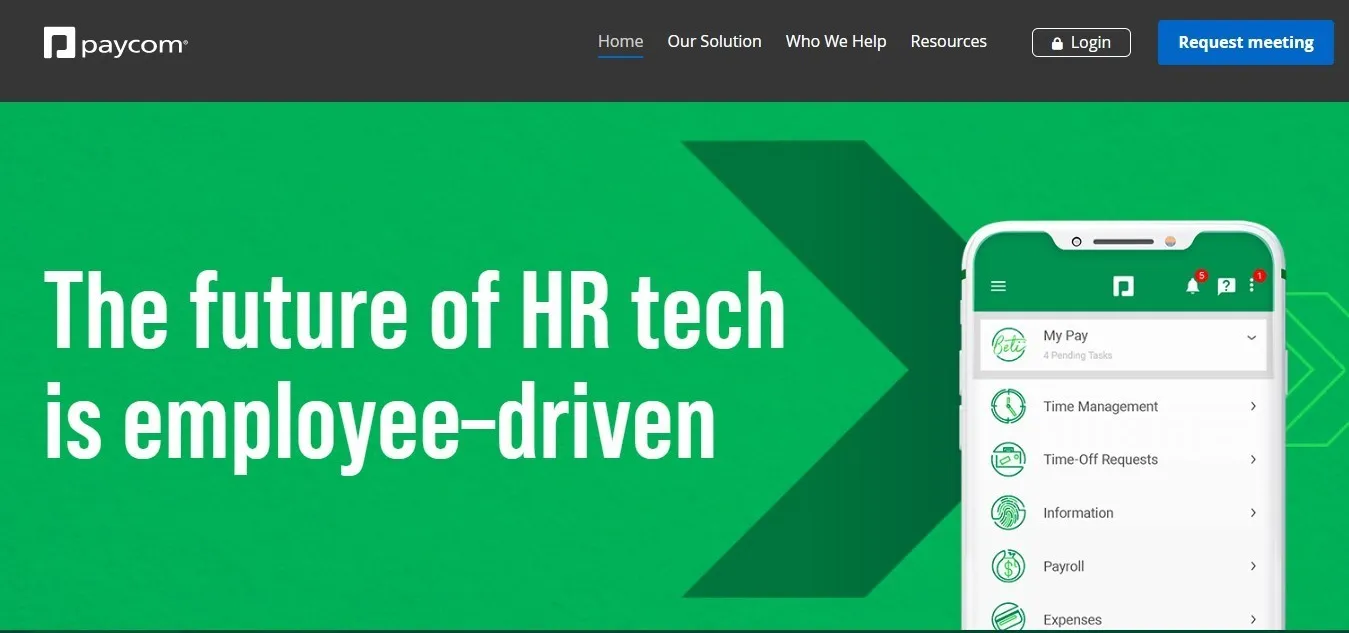Screen dimensions: 1349x633
Task: Click the Expenses card icon
Action: coord(1008,618)
